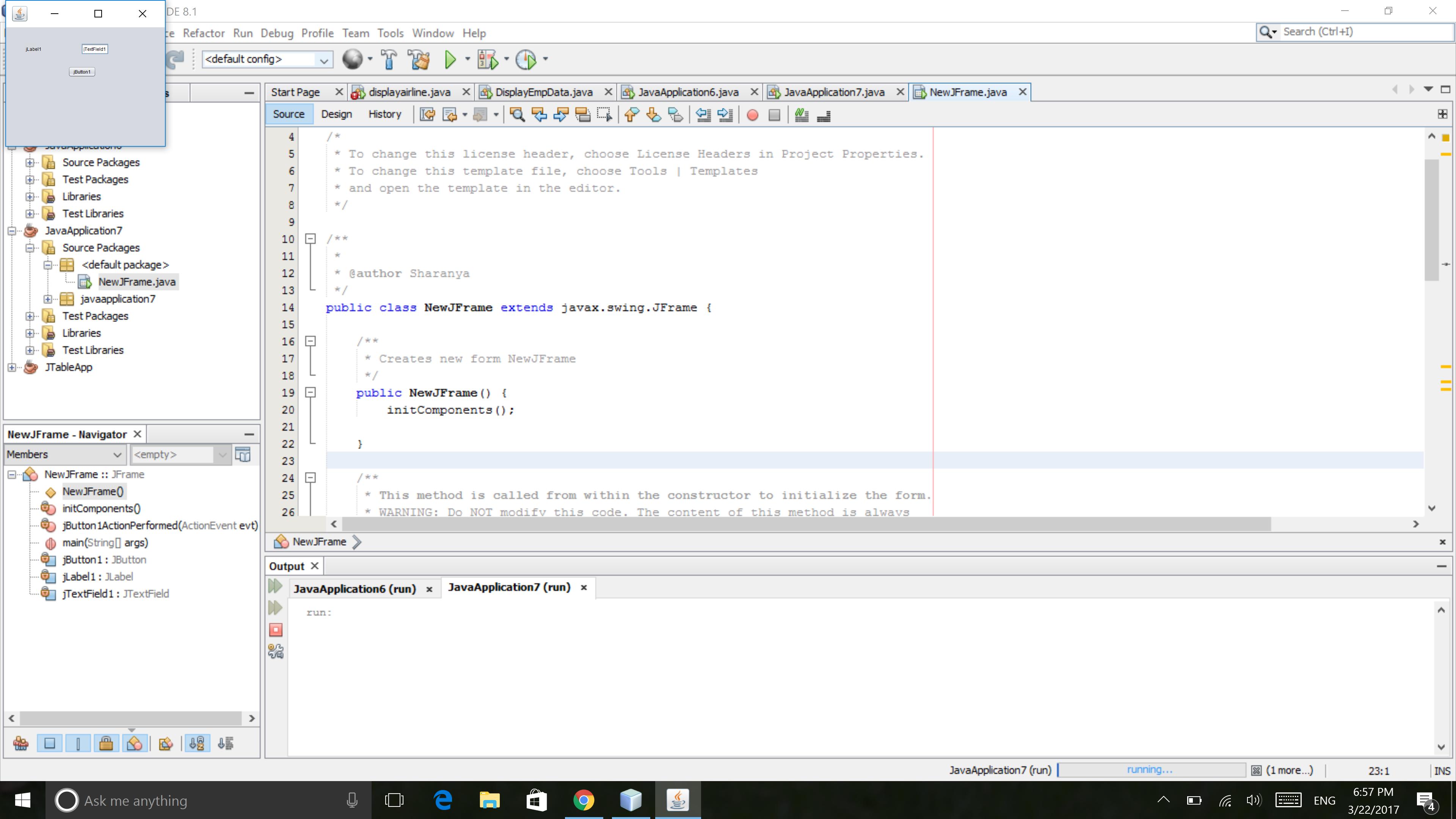
Task: Select the History view button in the editor
Action: (x=385, y=114)
